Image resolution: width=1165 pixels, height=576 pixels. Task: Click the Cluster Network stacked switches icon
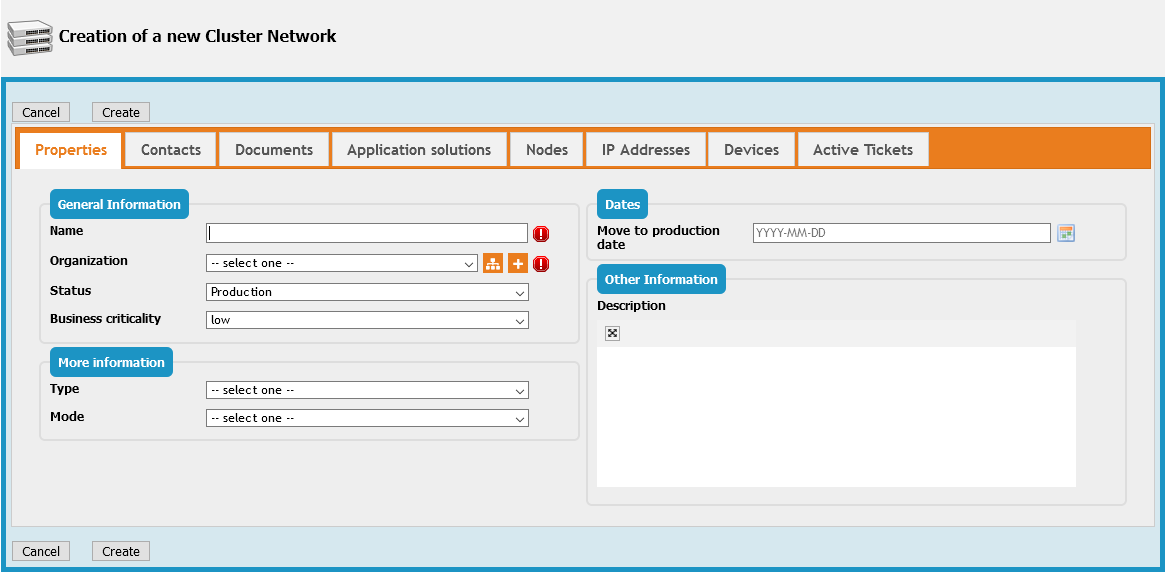tap(30, 37)
